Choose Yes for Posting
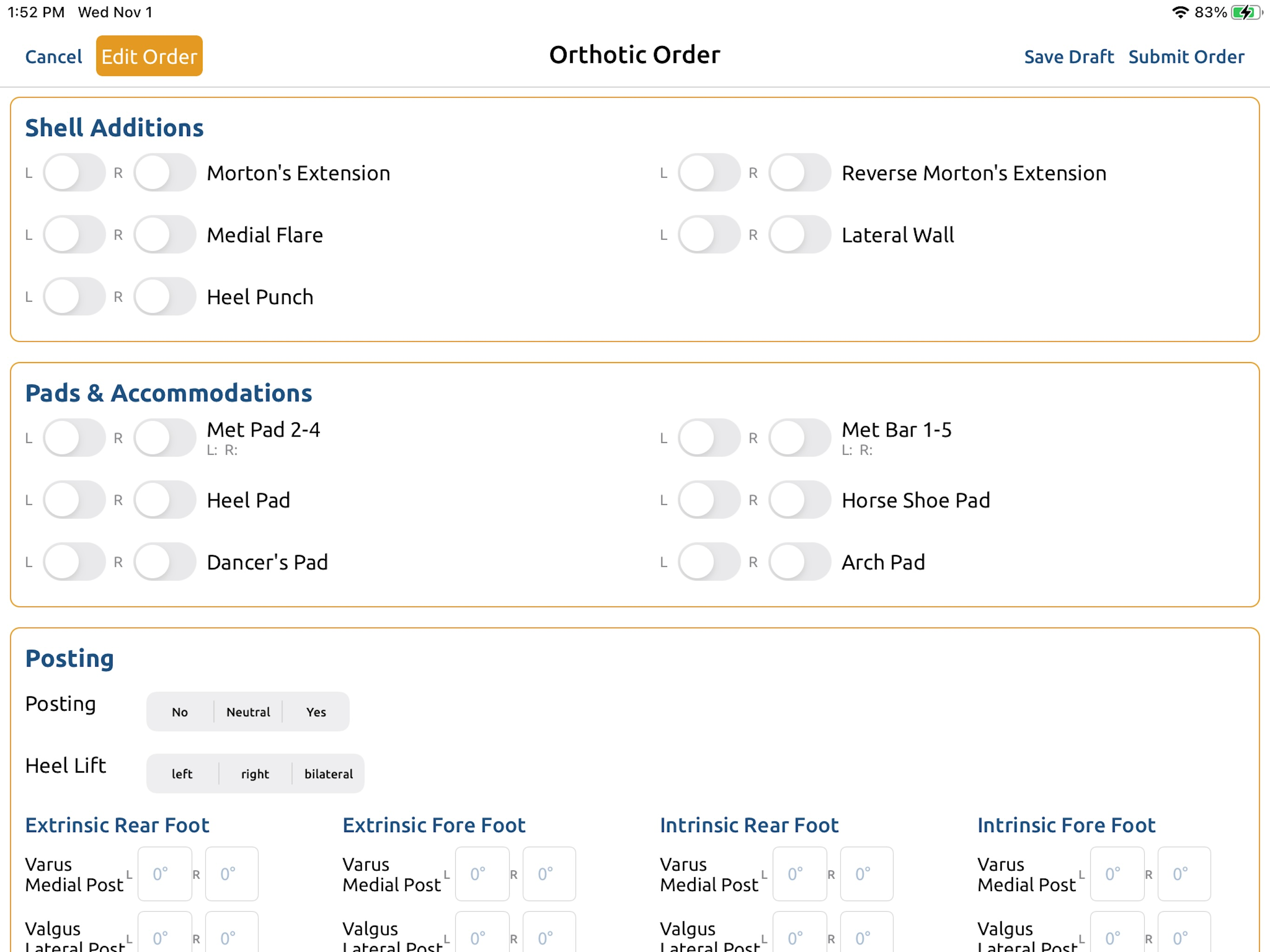This screenshot has width=1270, height=952. pos(316,712)
